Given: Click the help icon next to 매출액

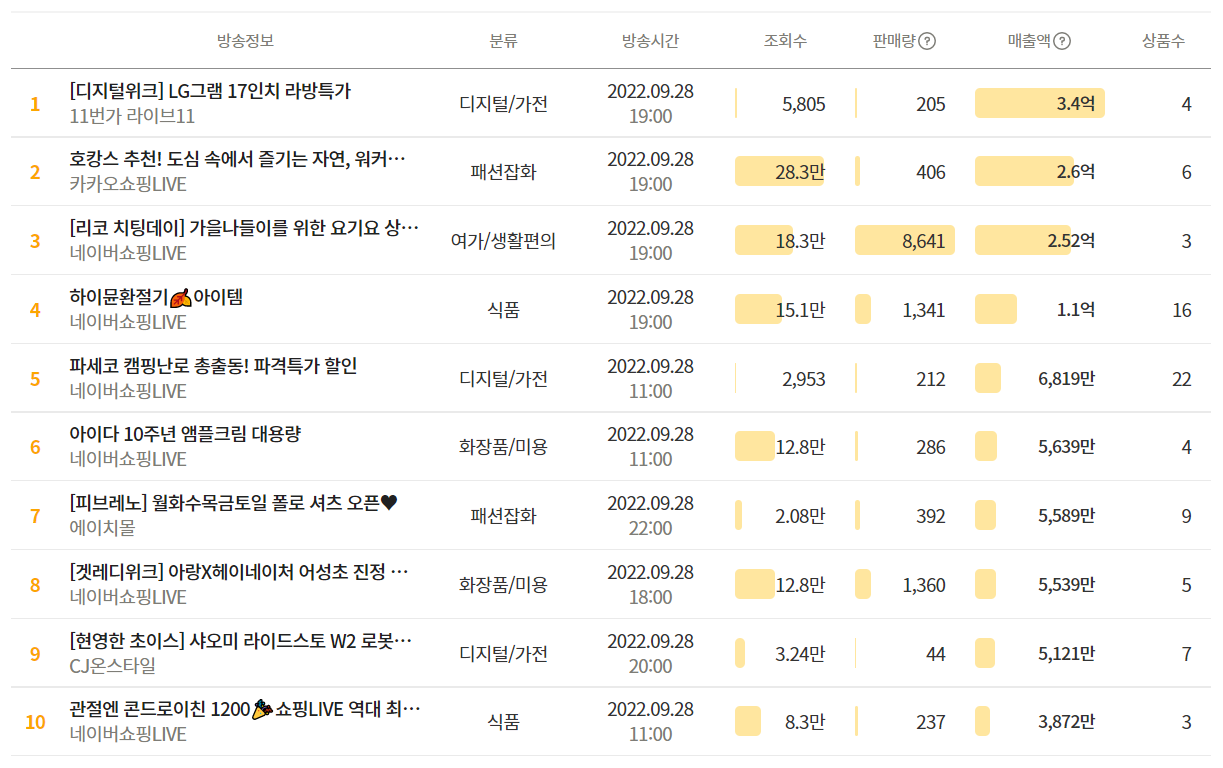Looking at the screenshot, I should [1062, 41].
